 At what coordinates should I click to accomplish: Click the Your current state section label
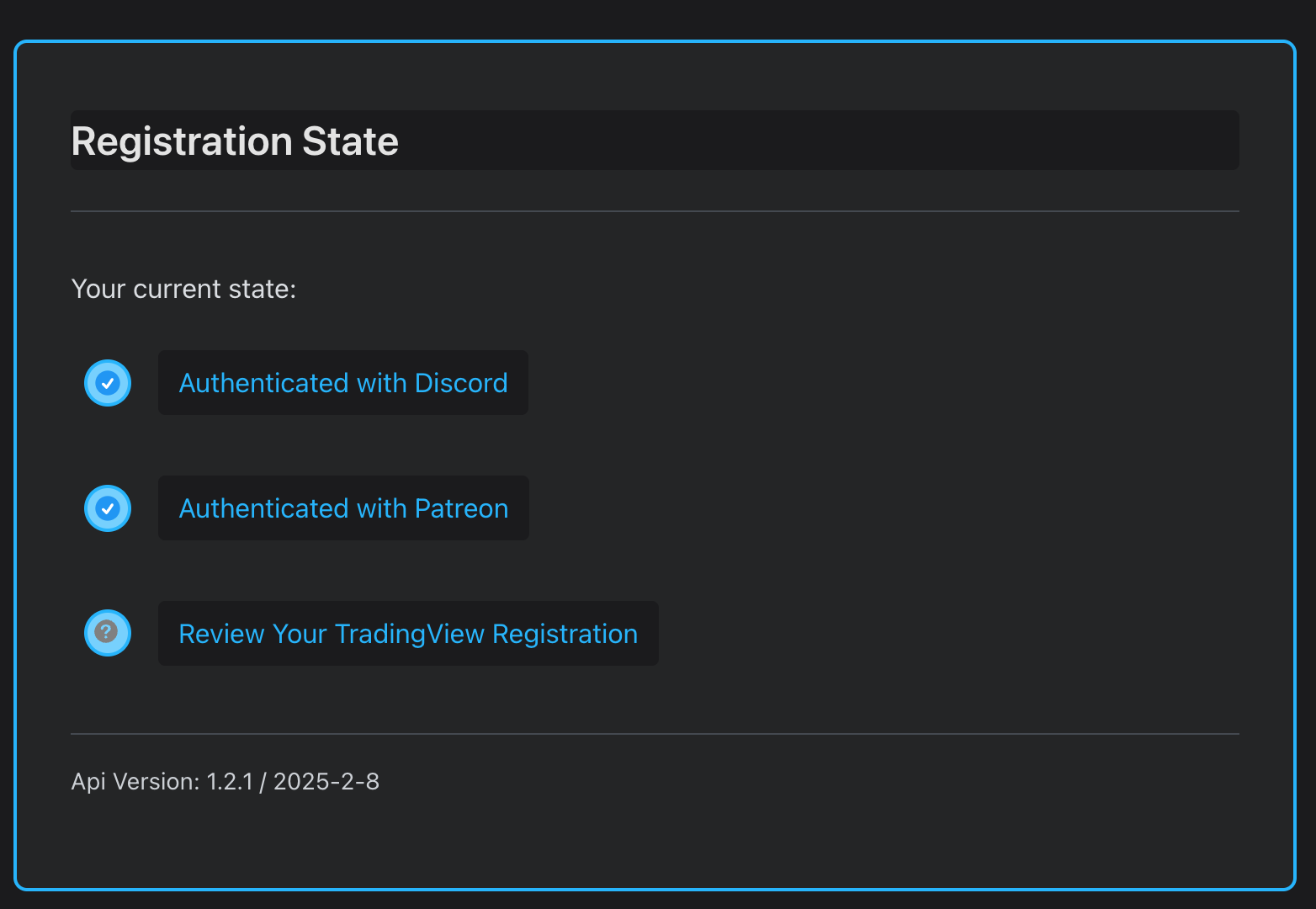click(x=183, y=289)
